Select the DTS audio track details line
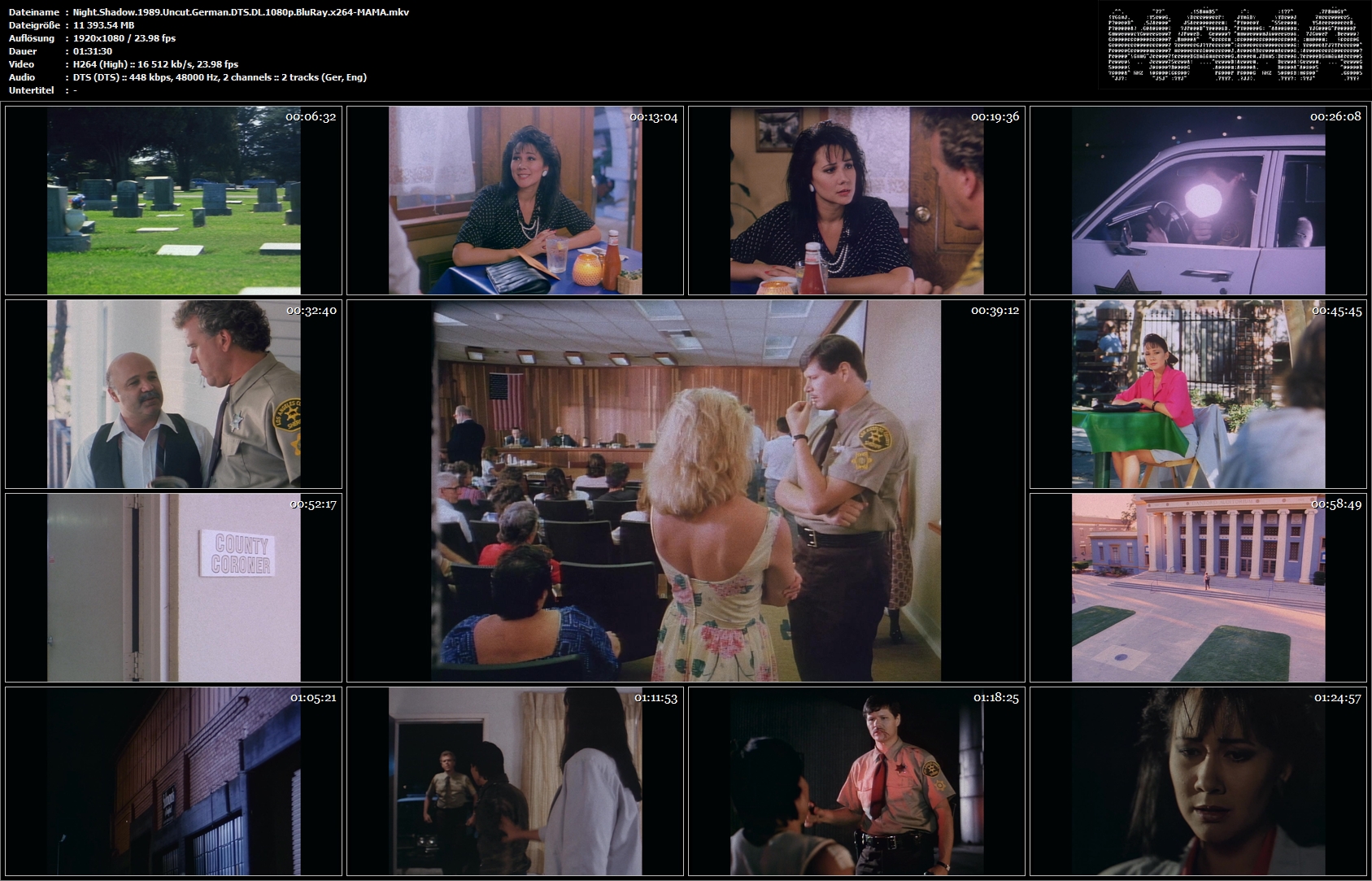This screenshot has width=1372, height=881. [x=220, y=77]
